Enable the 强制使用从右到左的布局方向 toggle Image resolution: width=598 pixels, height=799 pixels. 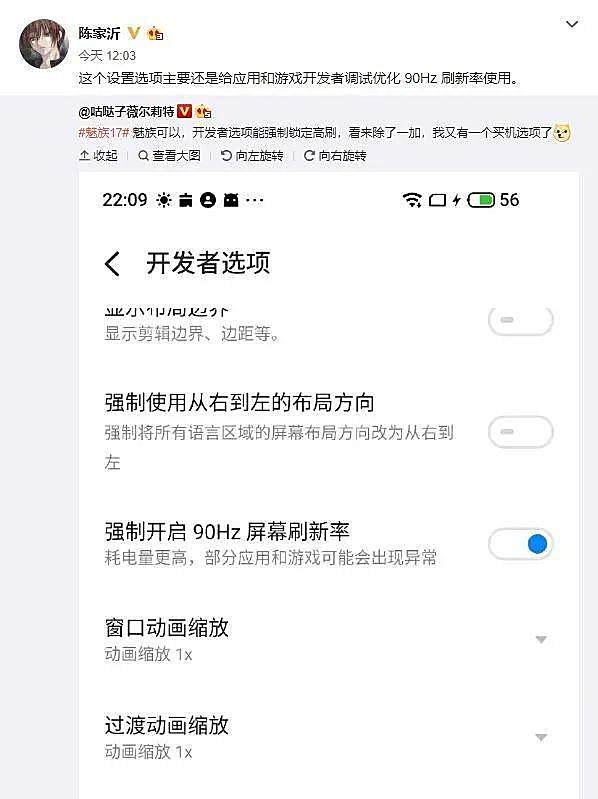pyautogui.click(x=520, y=432)
